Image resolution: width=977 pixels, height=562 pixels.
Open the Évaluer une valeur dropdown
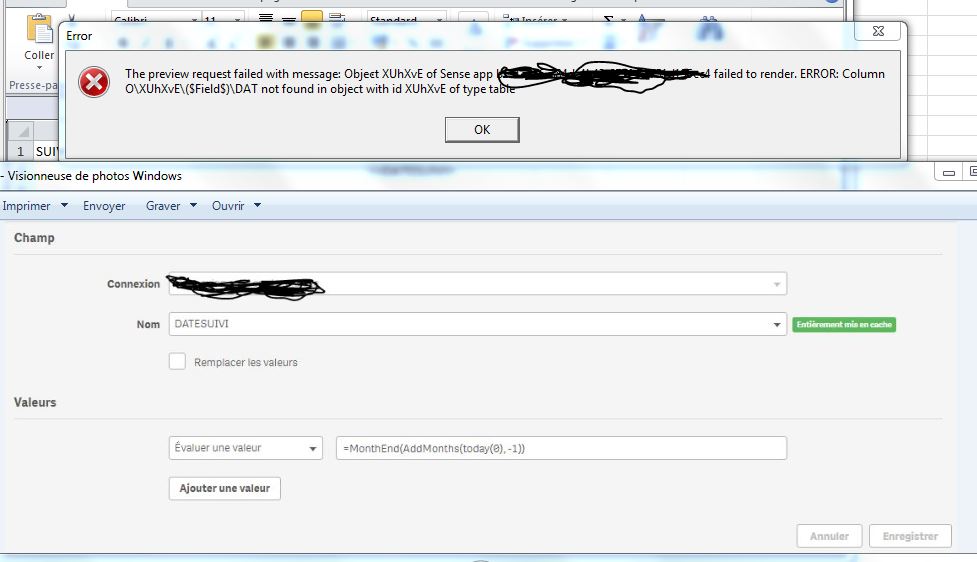[x=245, y=448]
